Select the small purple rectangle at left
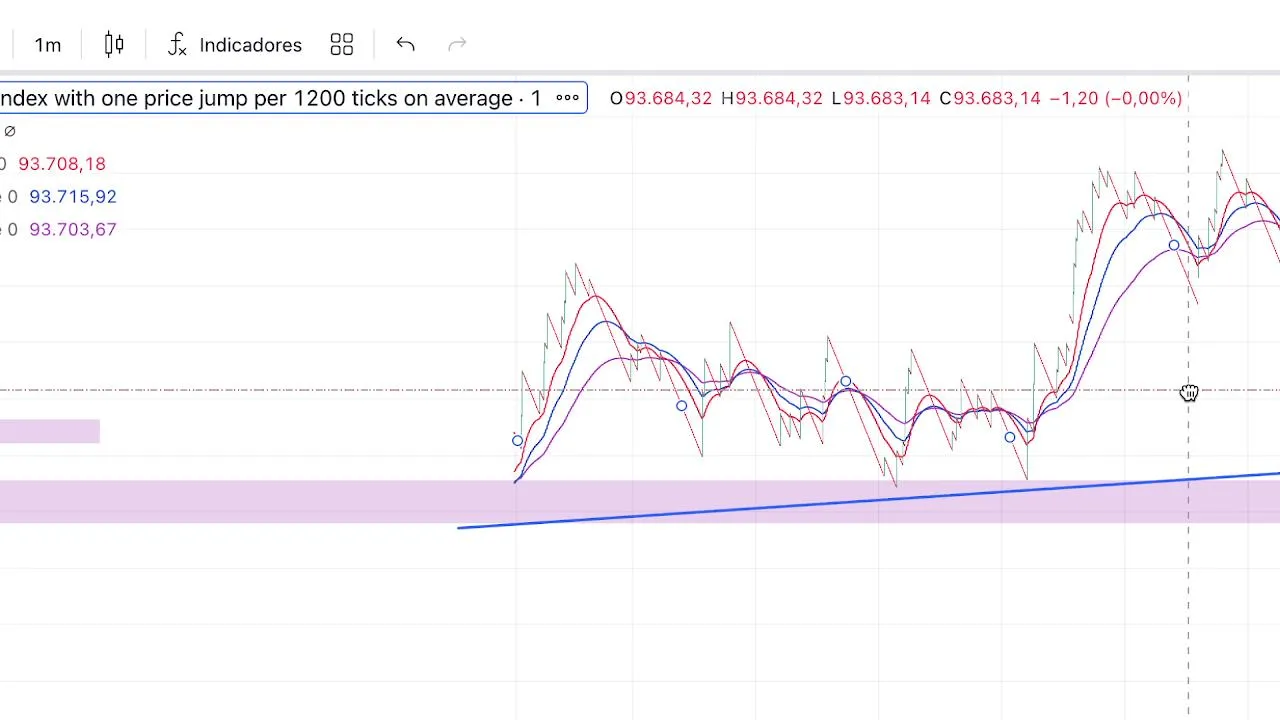 [50, 431]
